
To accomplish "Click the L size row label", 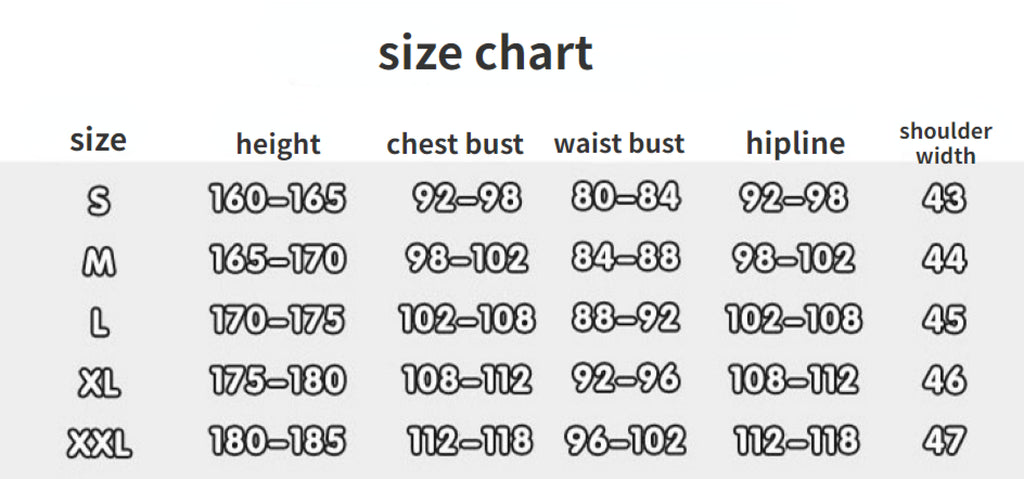I will click(x=99, y=322).
